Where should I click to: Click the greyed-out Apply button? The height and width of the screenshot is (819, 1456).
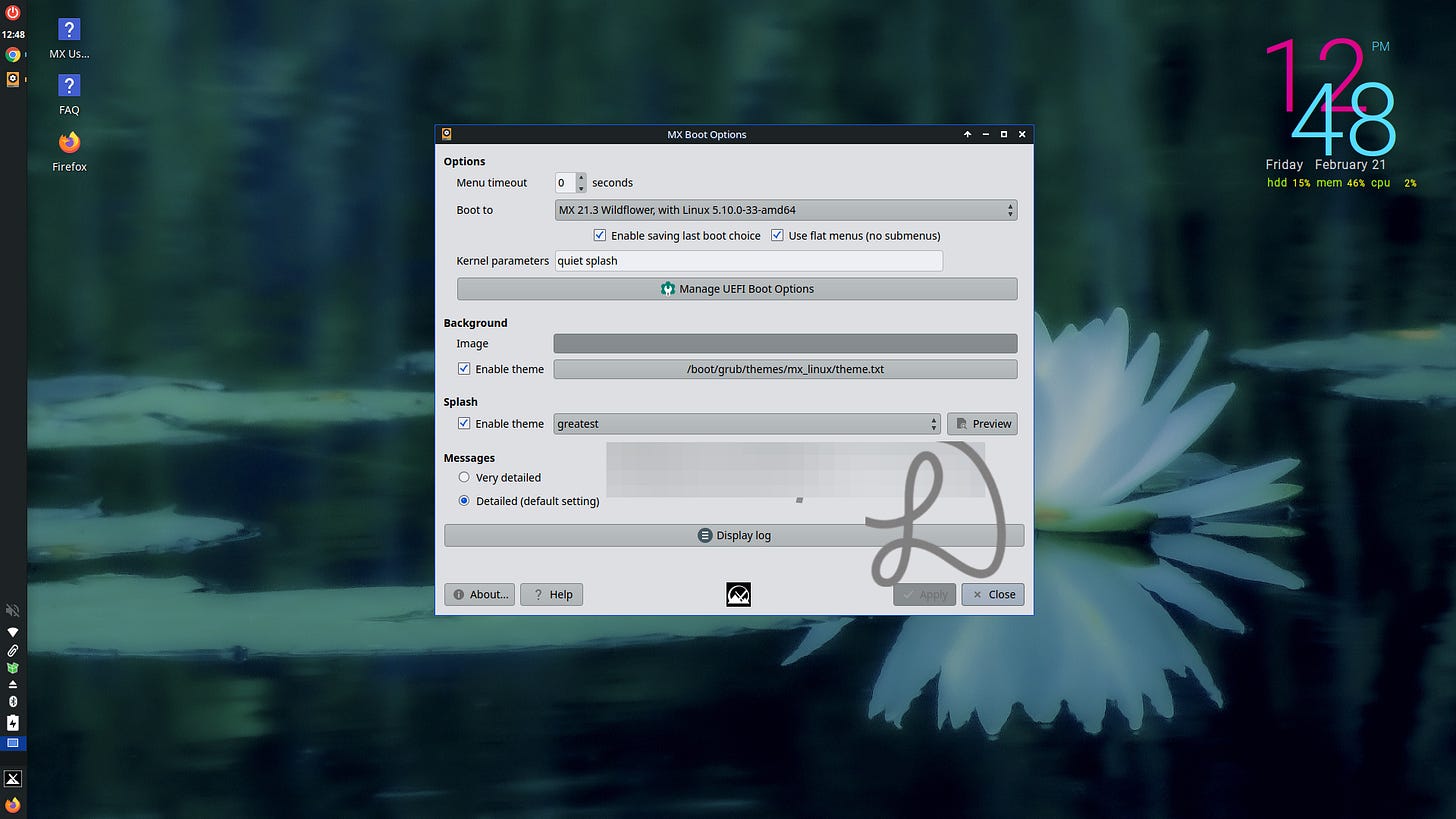click(x=925, y=594)
